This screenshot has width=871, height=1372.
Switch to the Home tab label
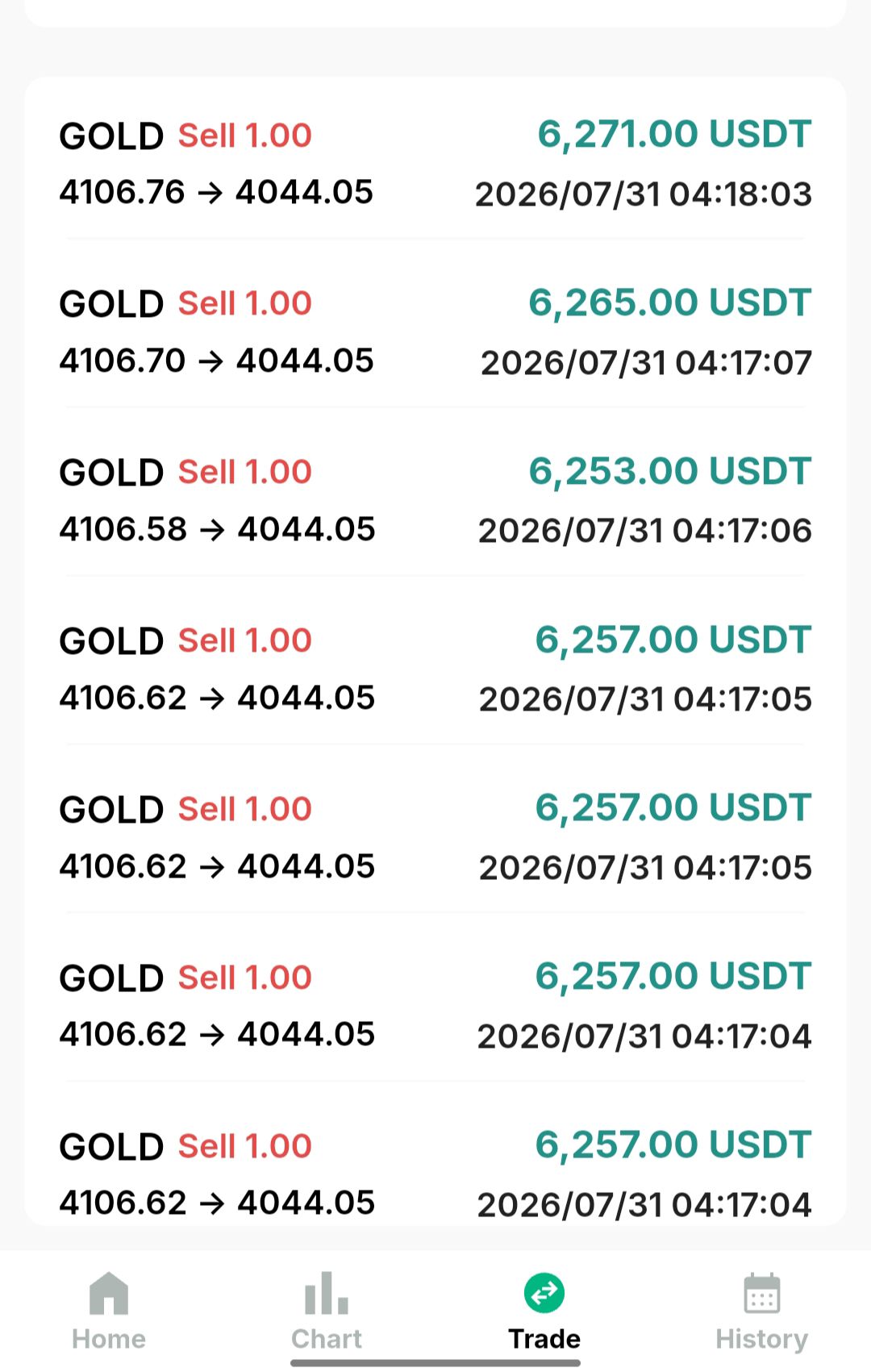(109, 1339)
